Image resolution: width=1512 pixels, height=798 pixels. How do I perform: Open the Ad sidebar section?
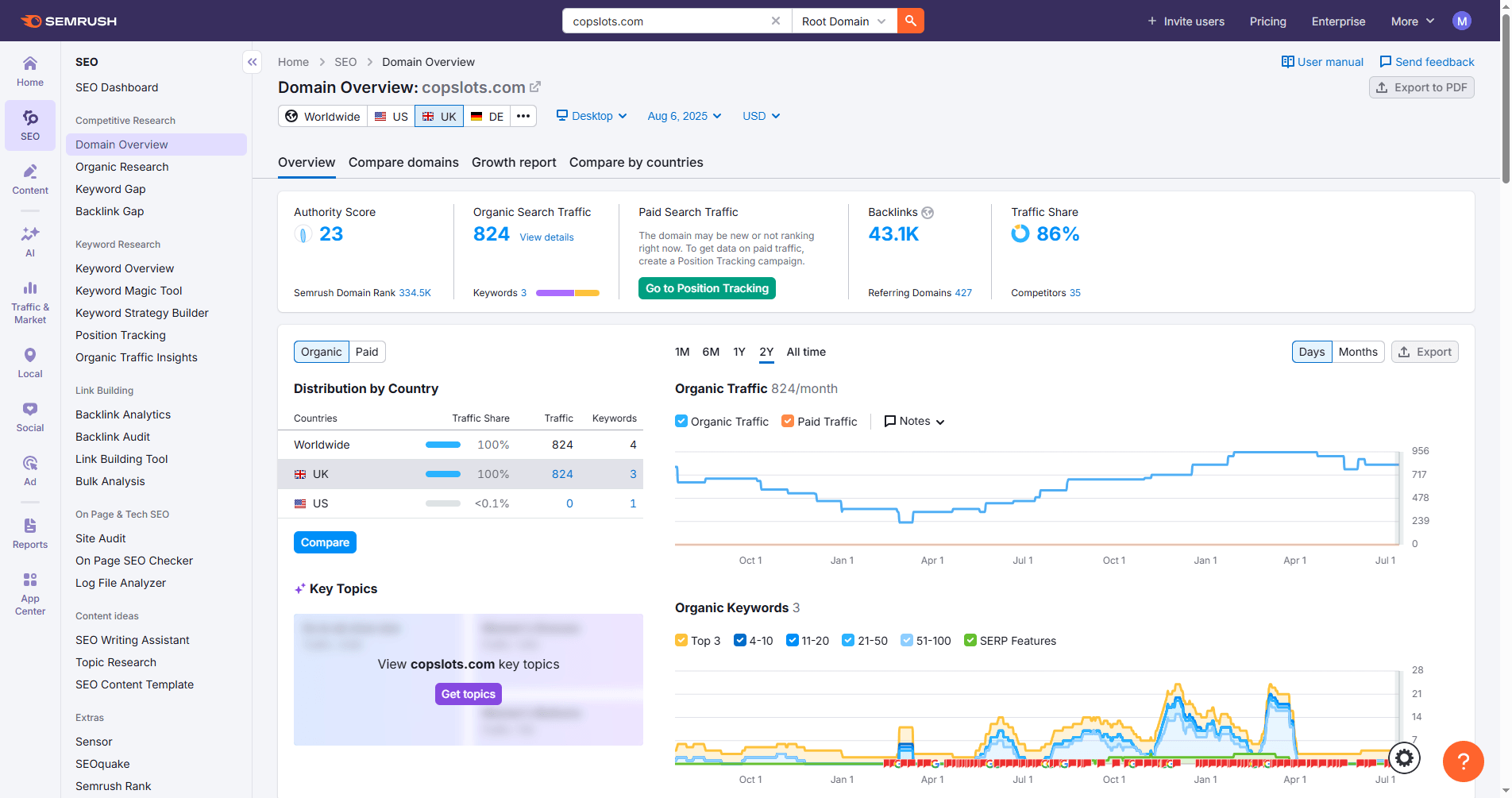click(30, 471)
